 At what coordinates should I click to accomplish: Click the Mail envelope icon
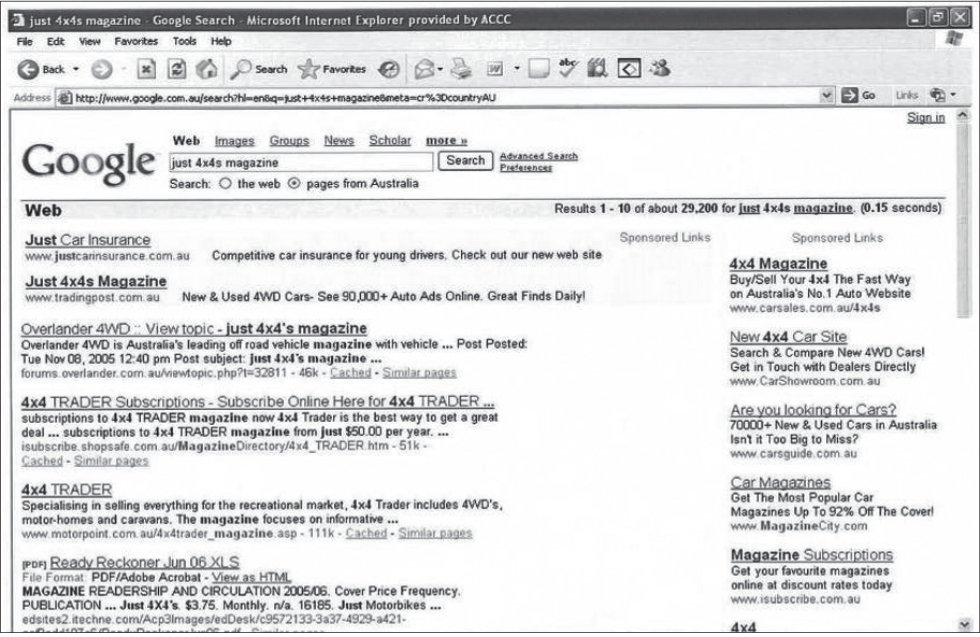pyautogui.click(x=424, y=69)
